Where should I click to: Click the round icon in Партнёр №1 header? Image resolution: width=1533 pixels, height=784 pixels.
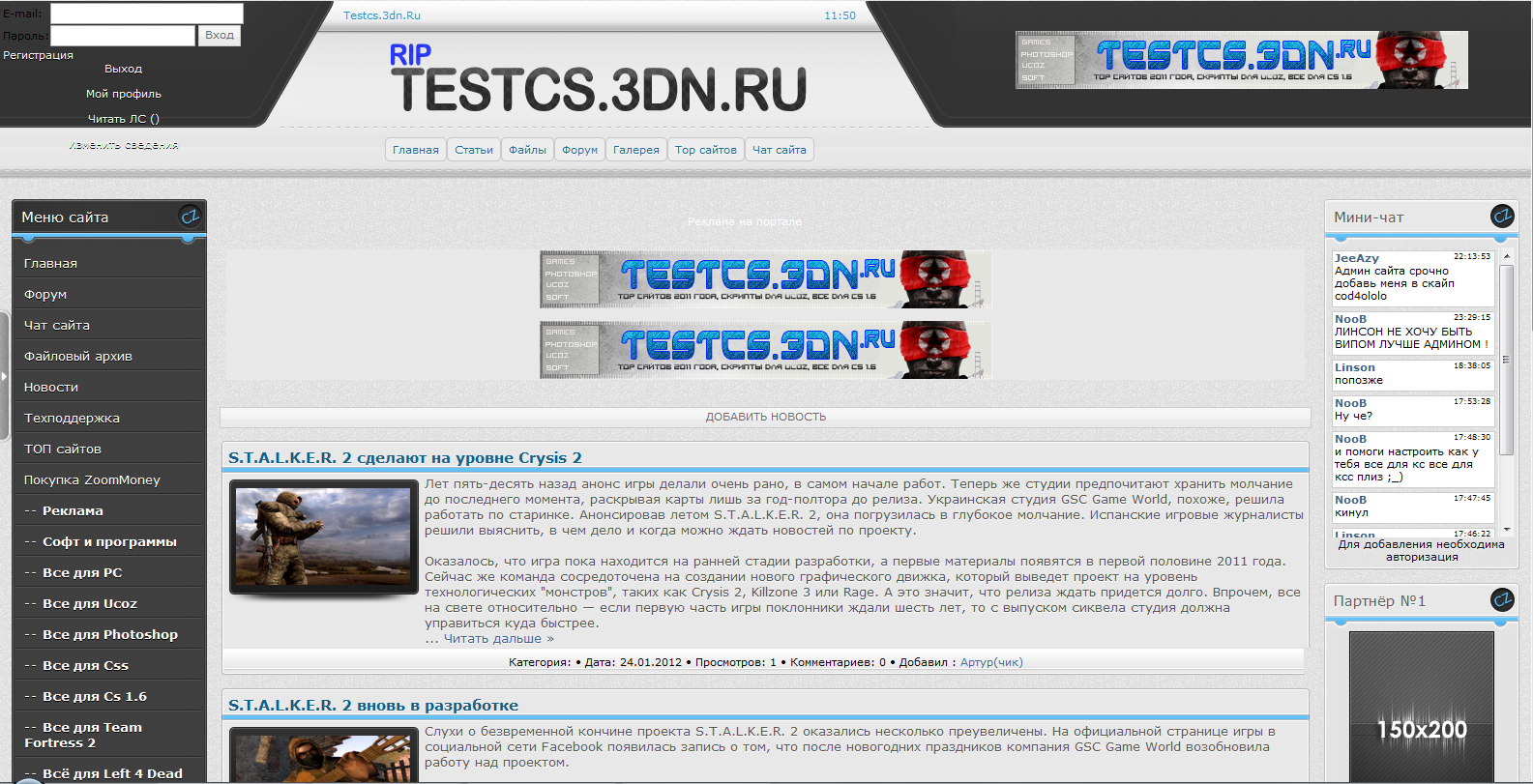click(1502, 600)
